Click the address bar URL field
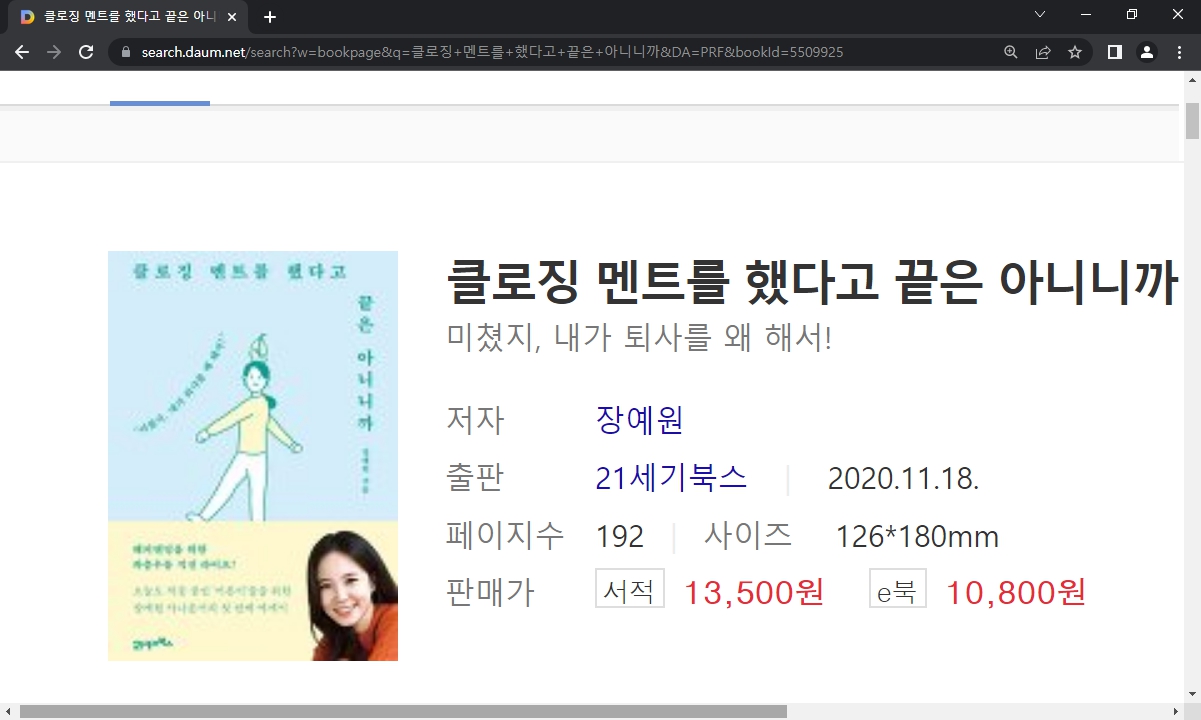The width and height of the screenshot is (1201, 720). point(560,52)
